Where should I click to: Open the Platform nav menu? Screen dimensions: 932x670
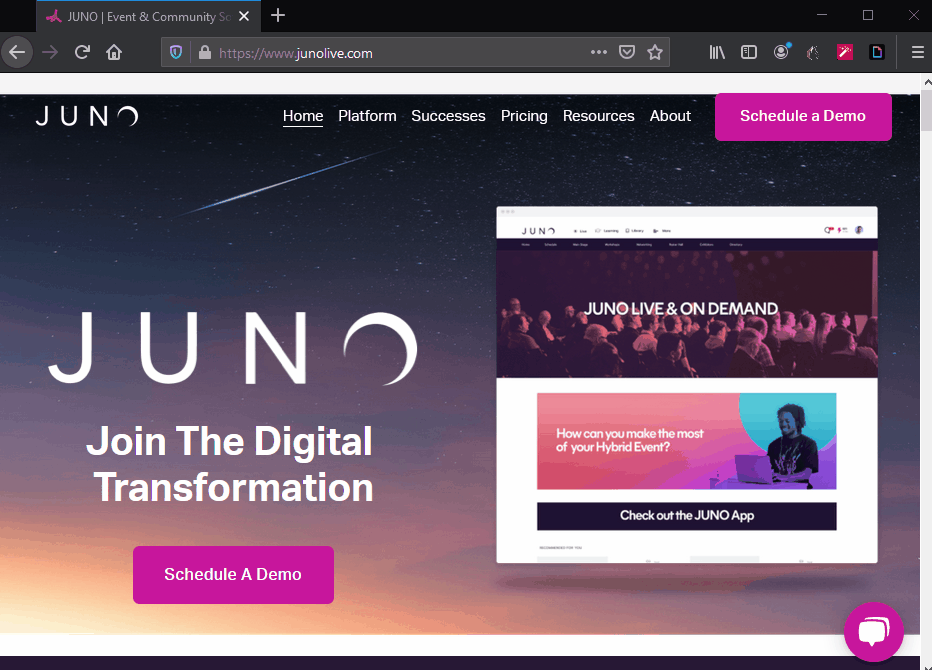tap(367, 116)
